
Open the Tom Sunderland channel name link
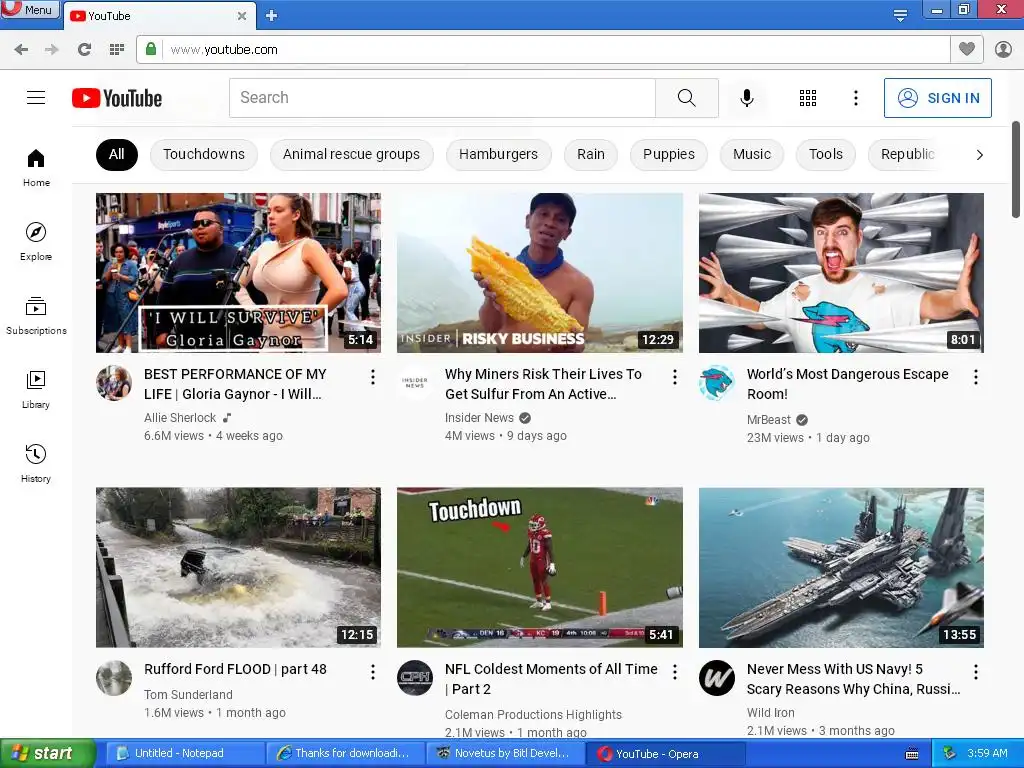click(188, 694)
